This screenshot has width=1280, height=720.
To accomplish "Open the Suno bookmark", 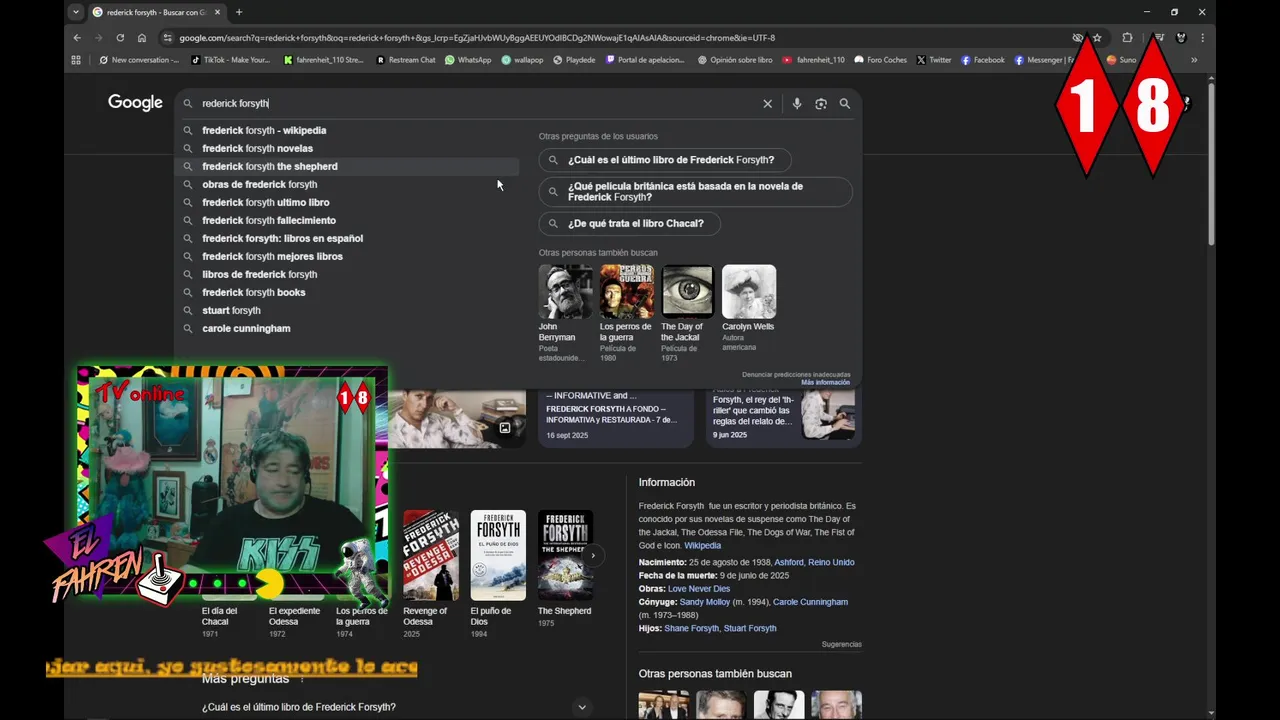I will pos(1121,60).
